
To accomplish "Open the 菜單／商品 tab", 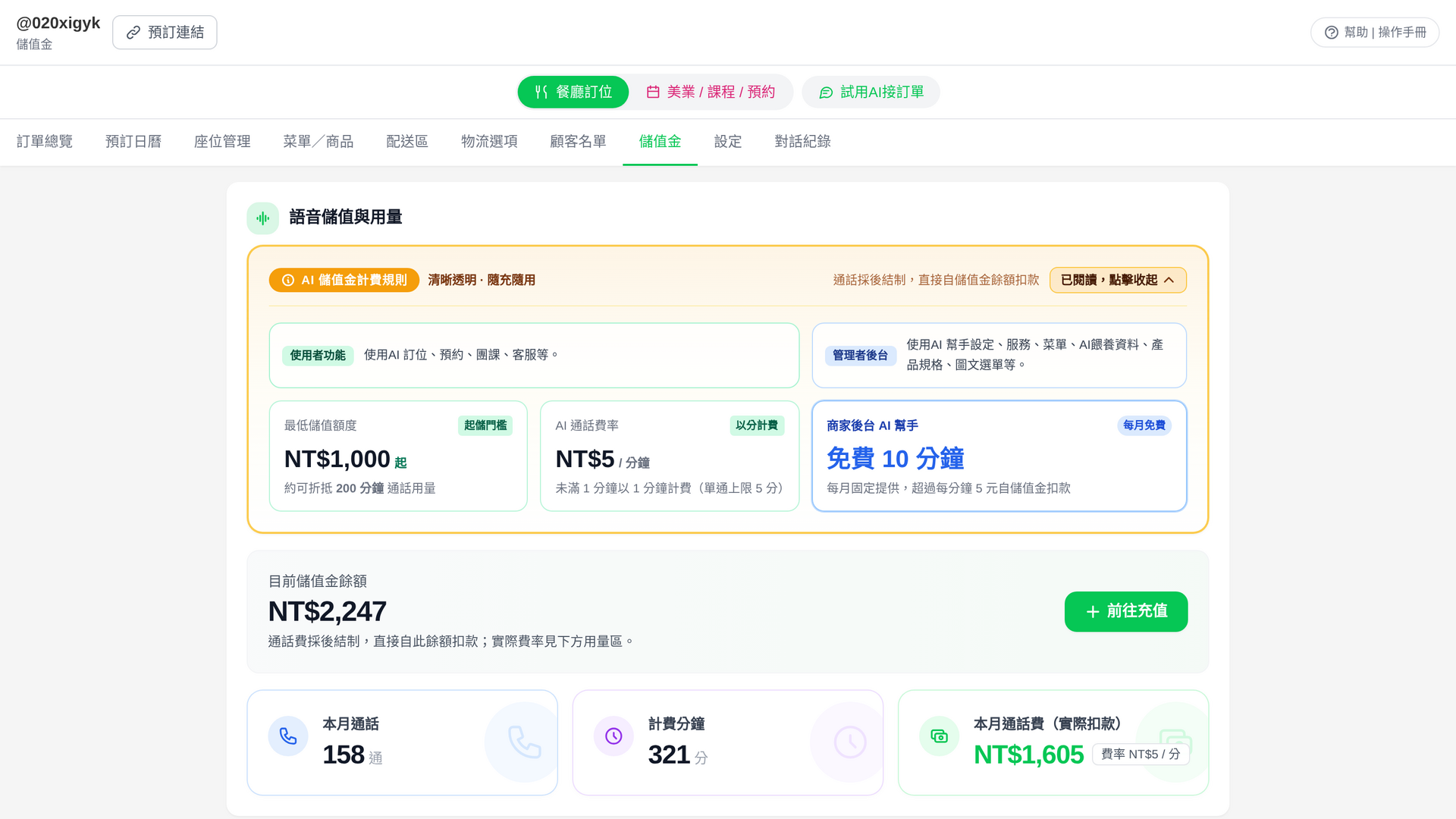I will [318, 142].
